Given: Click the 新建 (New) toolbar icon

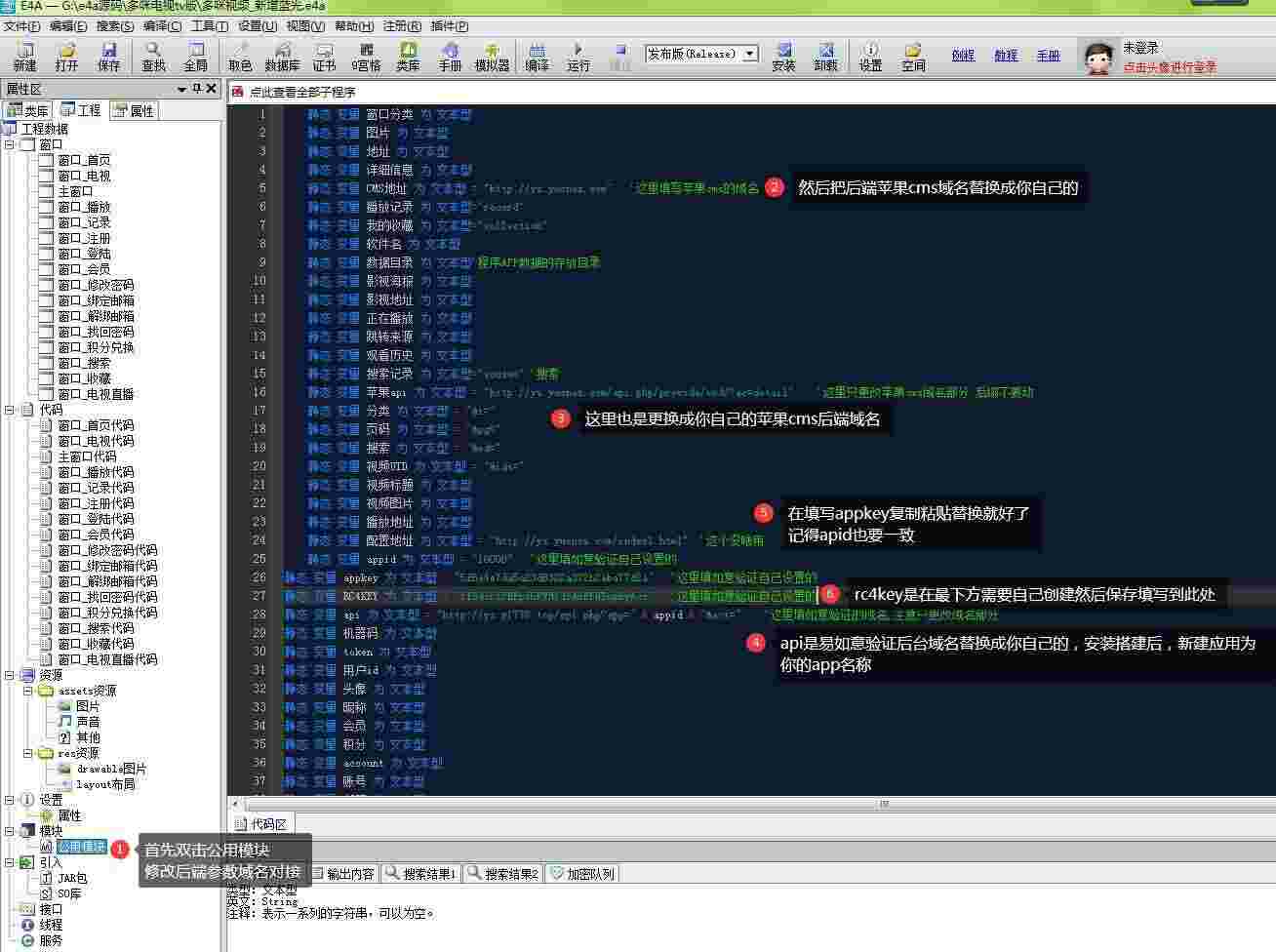Looking at the screenshot, I should 24,56.
